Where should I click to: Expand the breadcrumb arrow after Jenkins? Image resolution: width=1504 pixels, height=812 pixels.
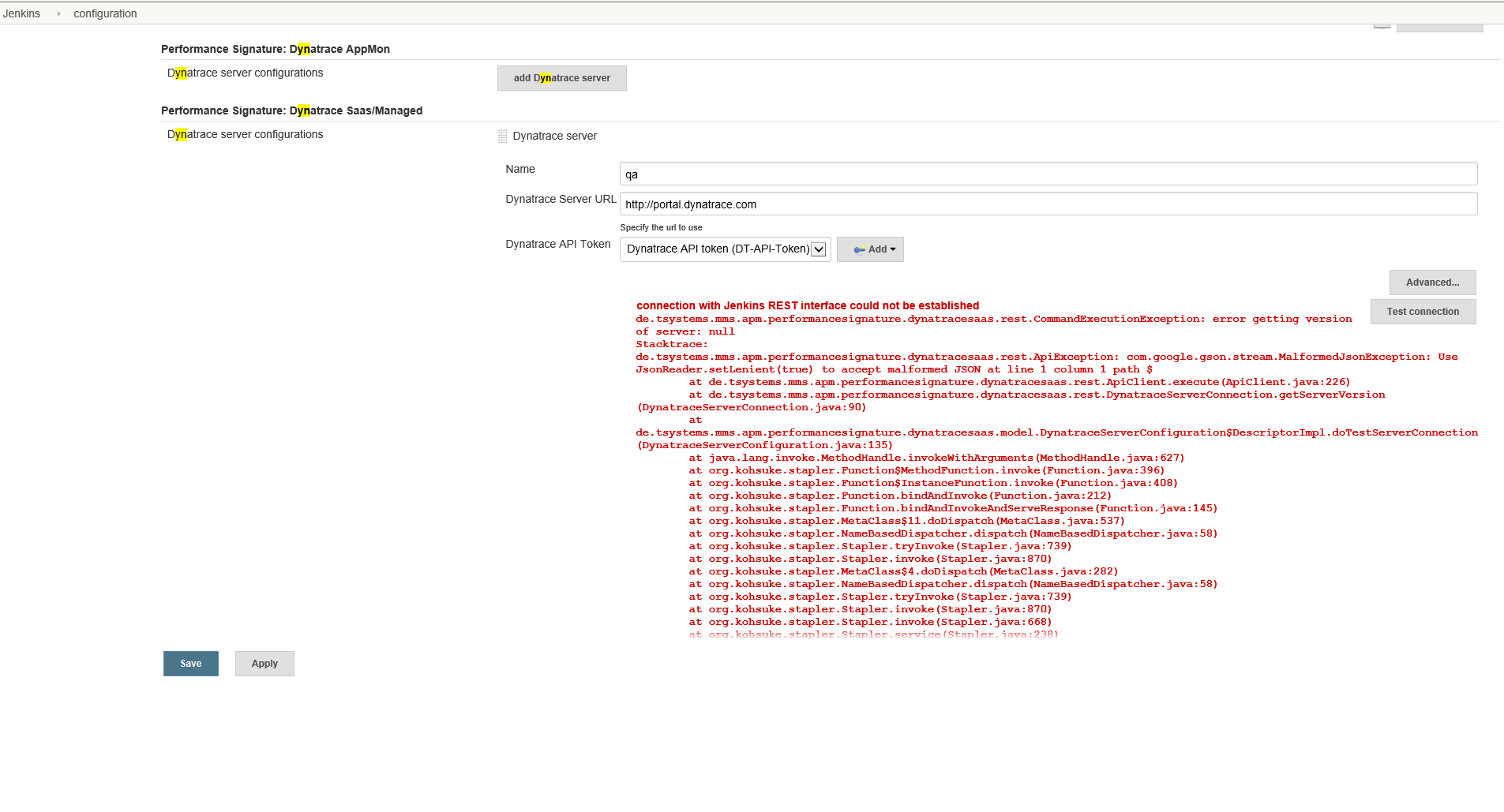pyautogui.click(x=58, y=13)
